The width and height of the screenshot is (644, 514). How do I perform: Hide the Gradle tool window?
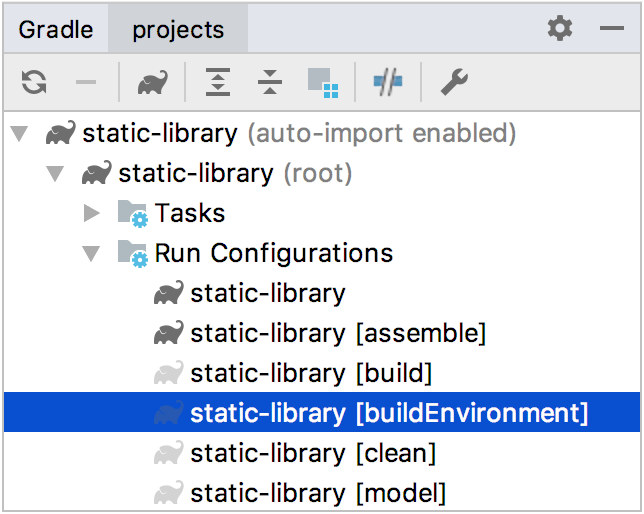612,29
